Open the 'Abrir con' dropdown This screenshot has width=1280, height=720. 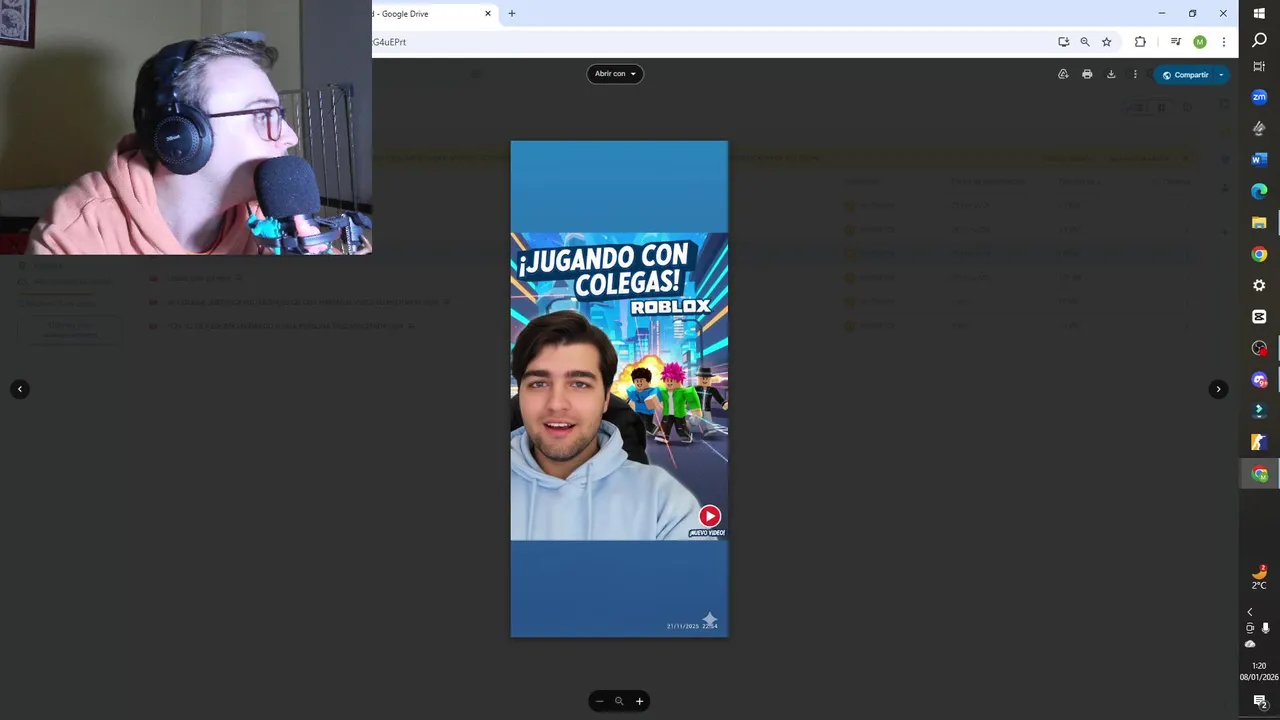click(615, 74)
